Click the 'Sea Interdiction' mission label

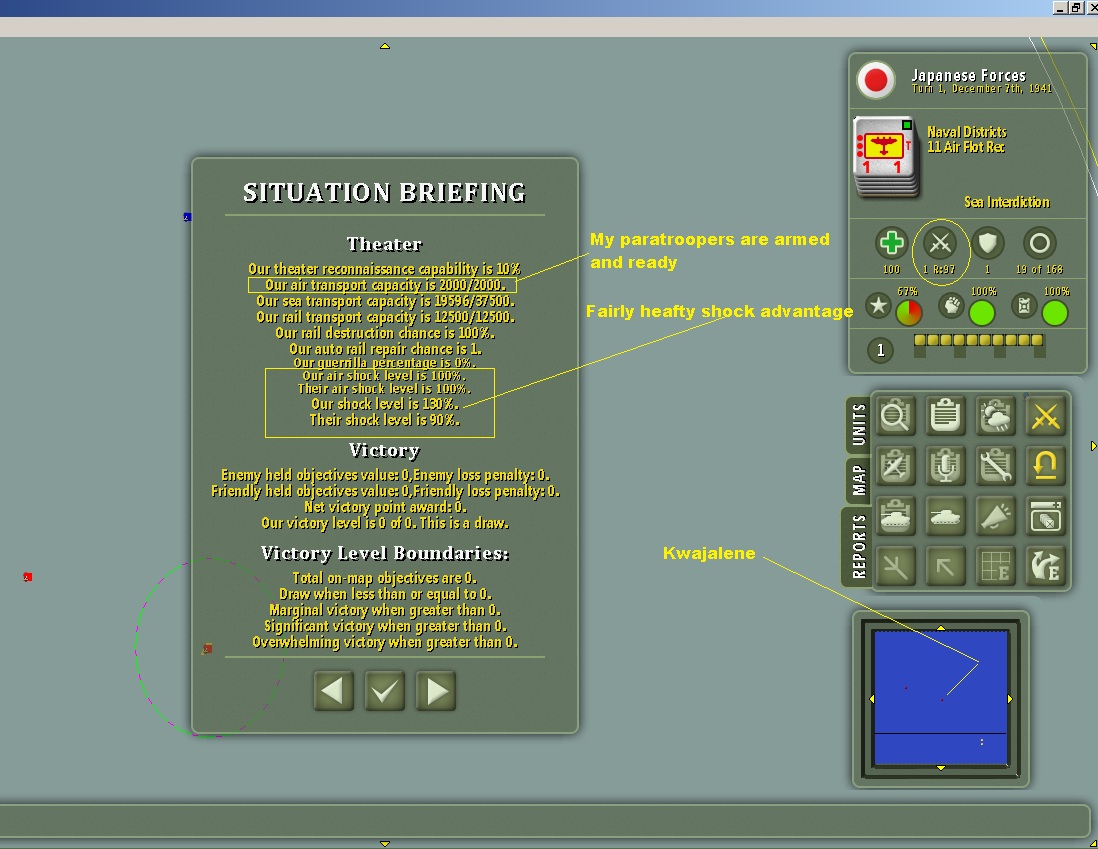pos(1007,202)
